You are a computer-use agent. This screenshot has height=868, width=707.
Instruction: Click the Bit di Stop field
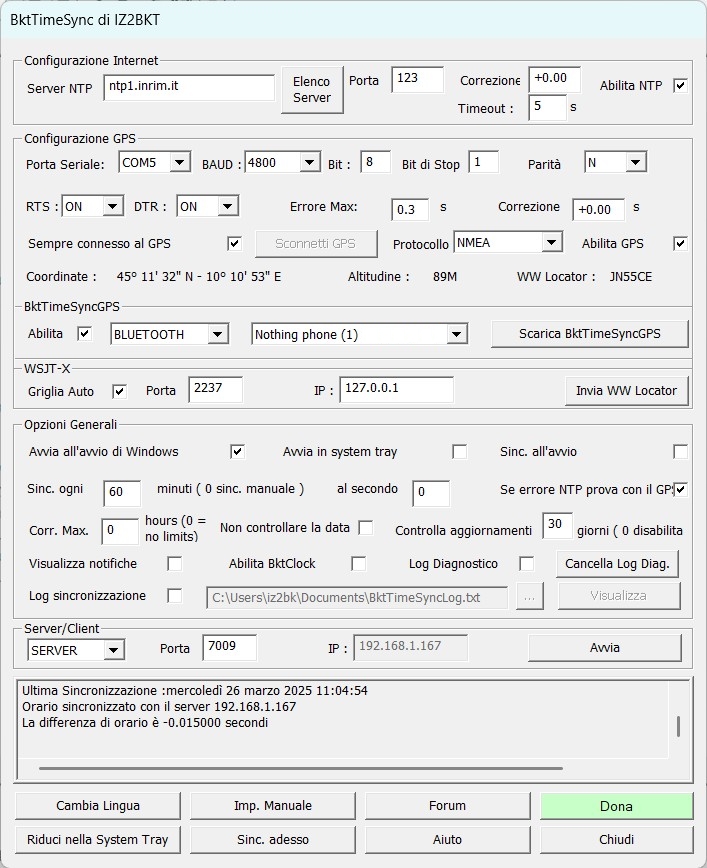(483, 162)
